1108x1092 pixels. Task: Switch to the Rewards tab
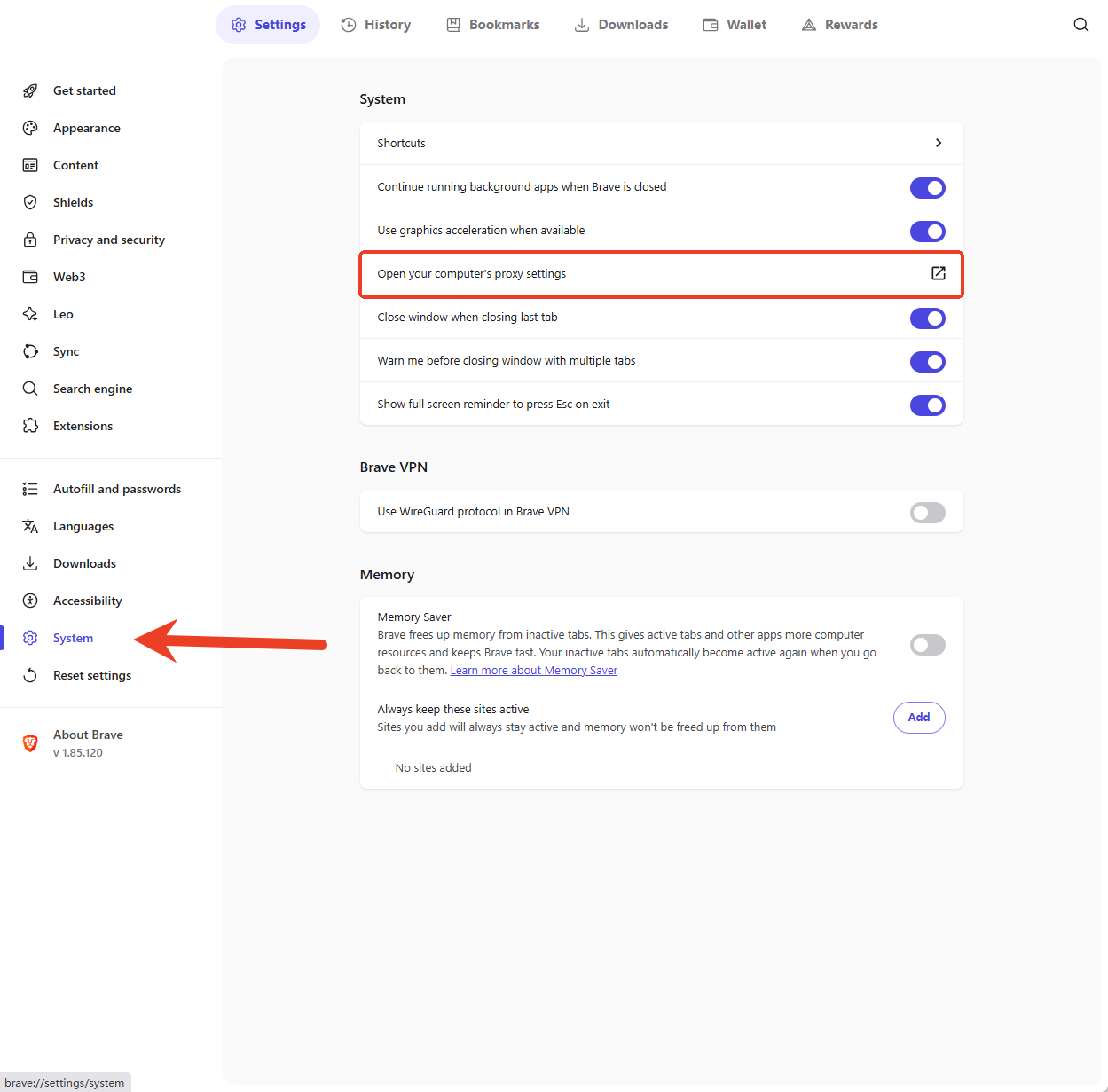839,25
